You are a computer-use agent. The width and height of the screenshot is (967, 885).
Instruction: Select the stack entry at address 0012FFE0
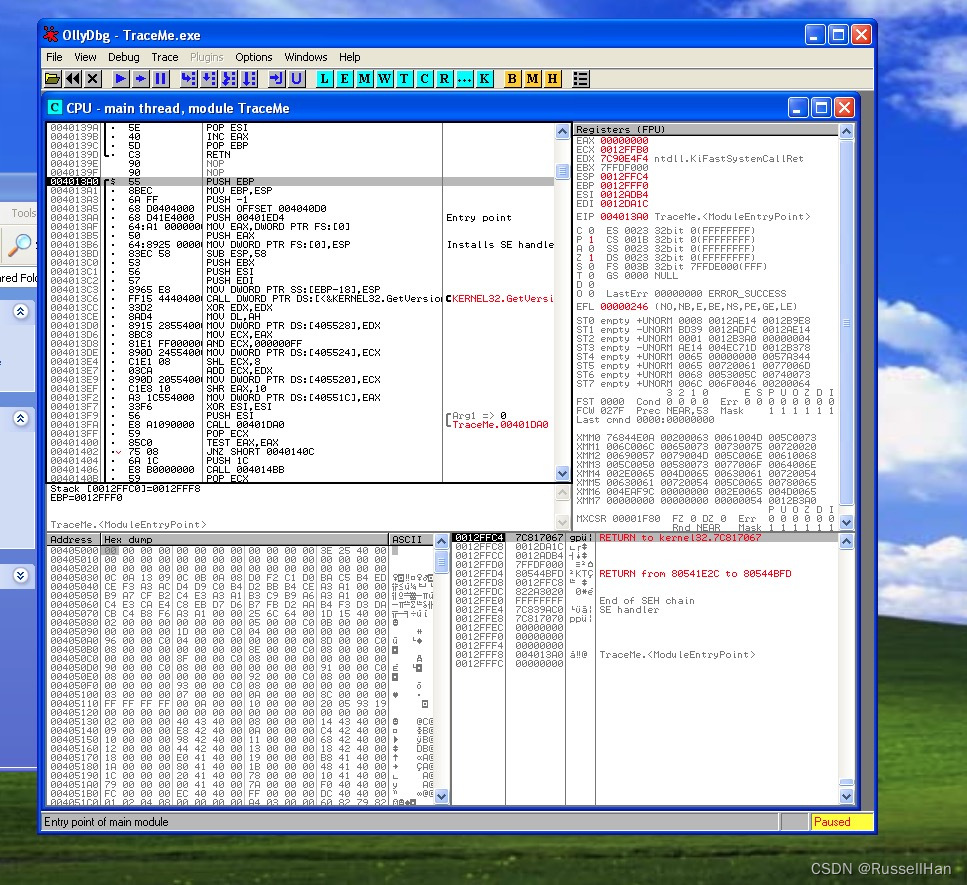pyautogui.click(x=644, y=600)
